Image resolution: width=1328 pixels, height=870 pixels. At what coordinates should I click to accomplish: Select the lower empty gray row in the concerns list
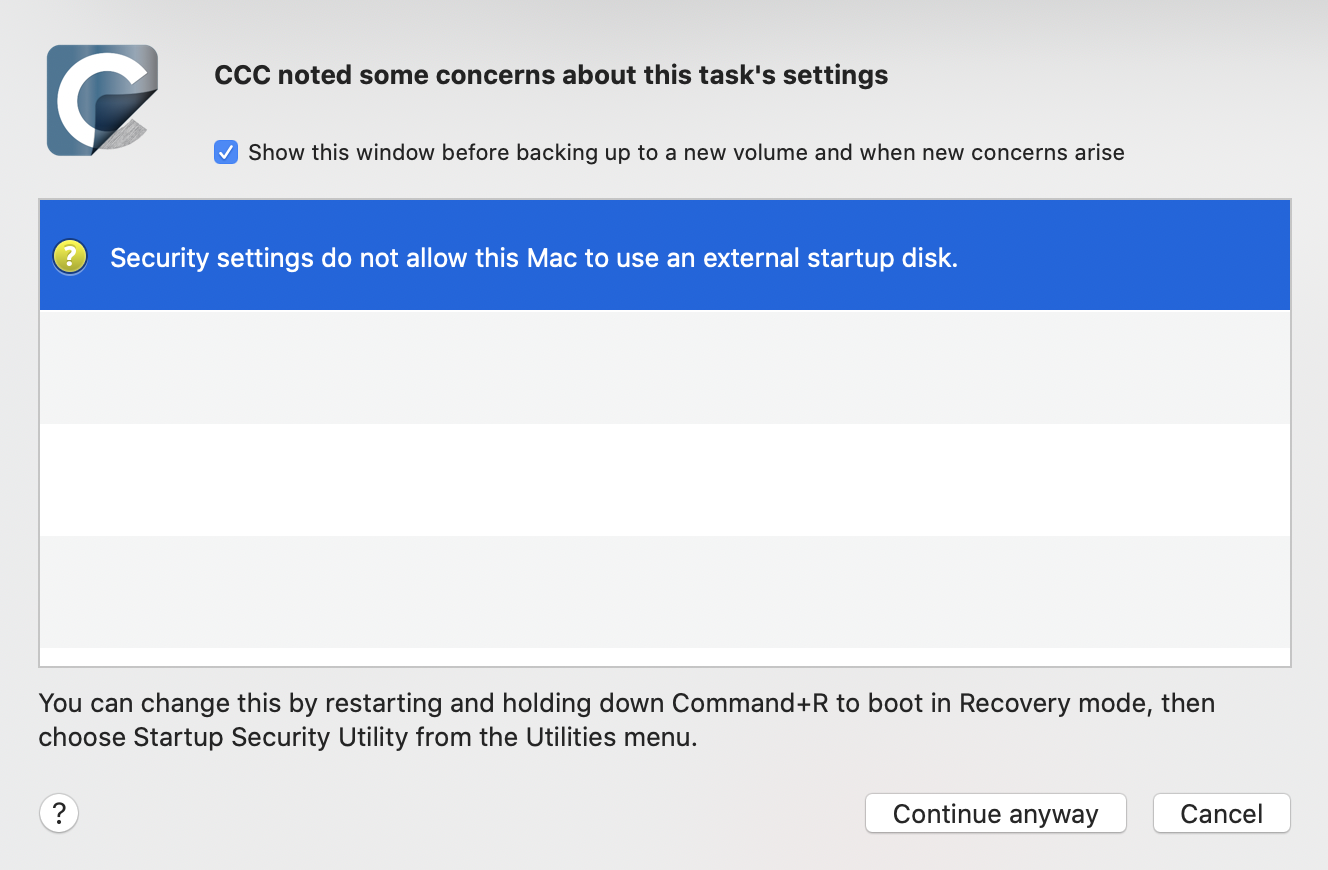[x=665, y=592]
